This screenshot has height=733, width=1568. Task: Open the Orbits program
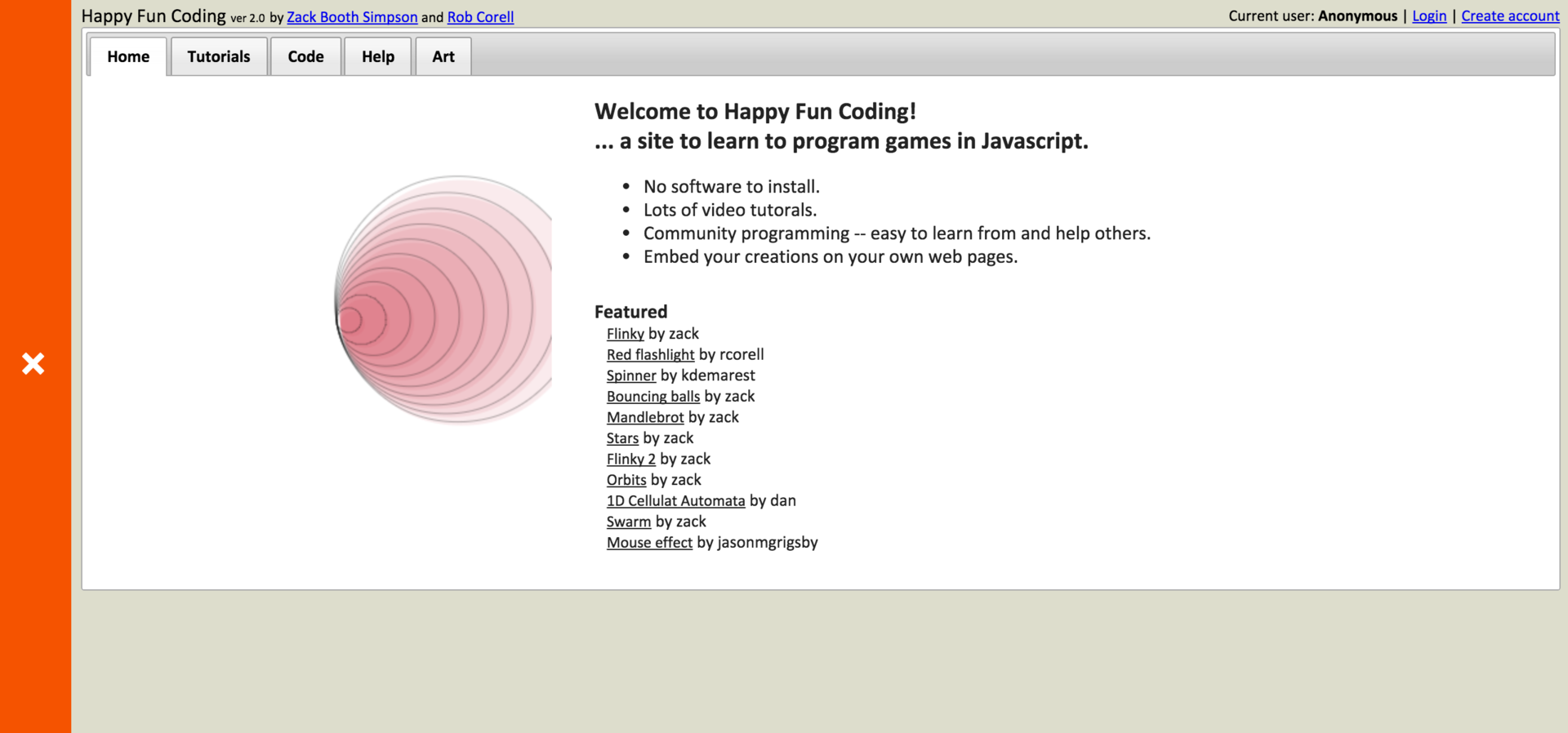click(x=626, y=480)
